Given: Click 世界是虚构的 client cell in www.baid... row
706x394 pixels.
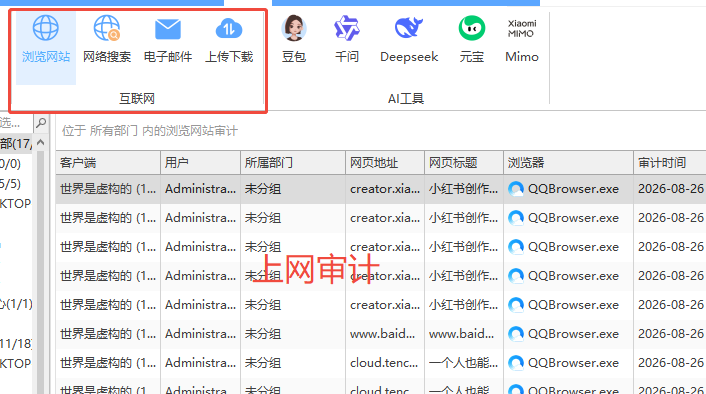Looking at the screenshot, I should (x=108, y=334).
